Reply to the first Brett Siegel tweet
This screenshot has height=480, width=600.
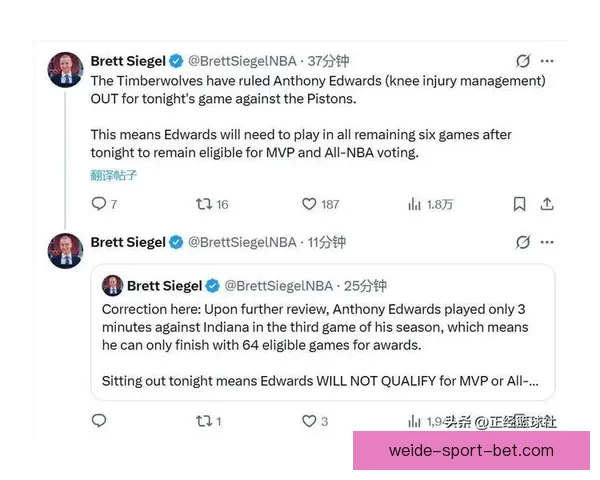click(x=99, y=204)
